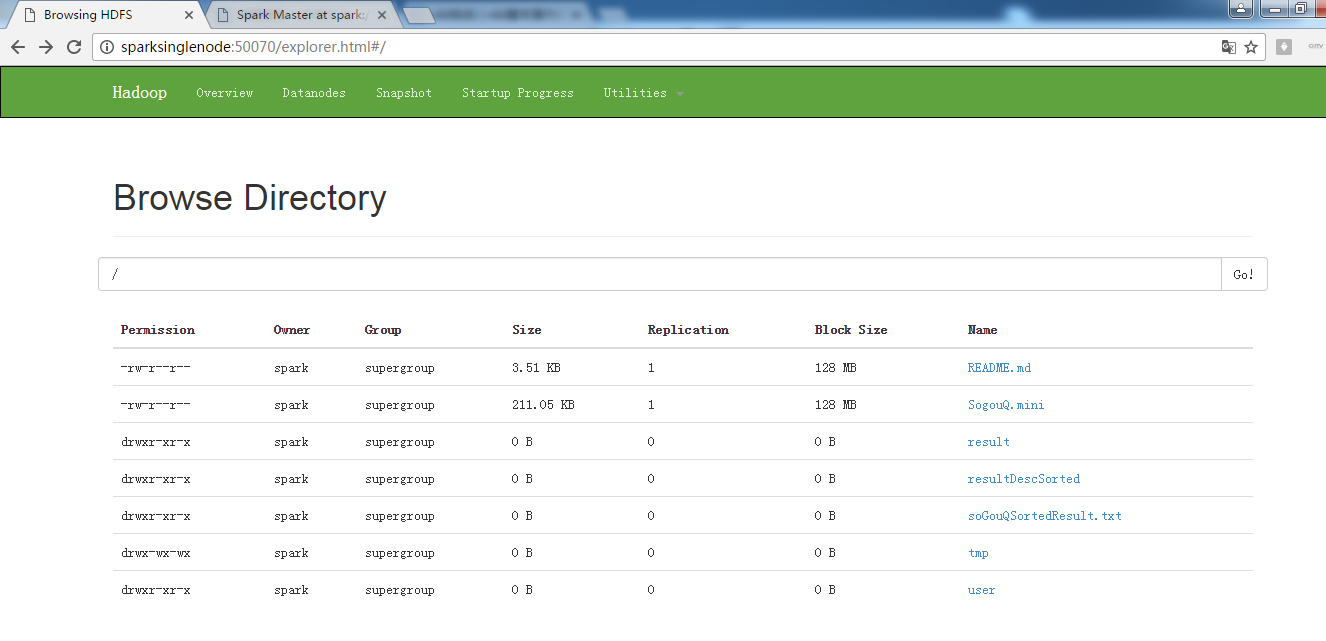
Task: Click the Go! button
Action: pos(1244,274)
